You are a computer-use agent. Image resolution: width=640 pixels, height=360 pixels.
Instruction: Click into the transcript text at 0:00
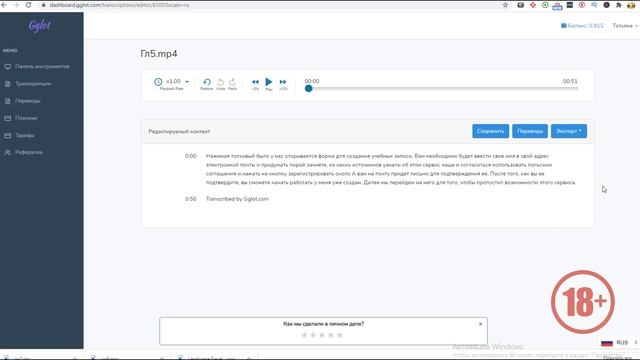point(391,169)
